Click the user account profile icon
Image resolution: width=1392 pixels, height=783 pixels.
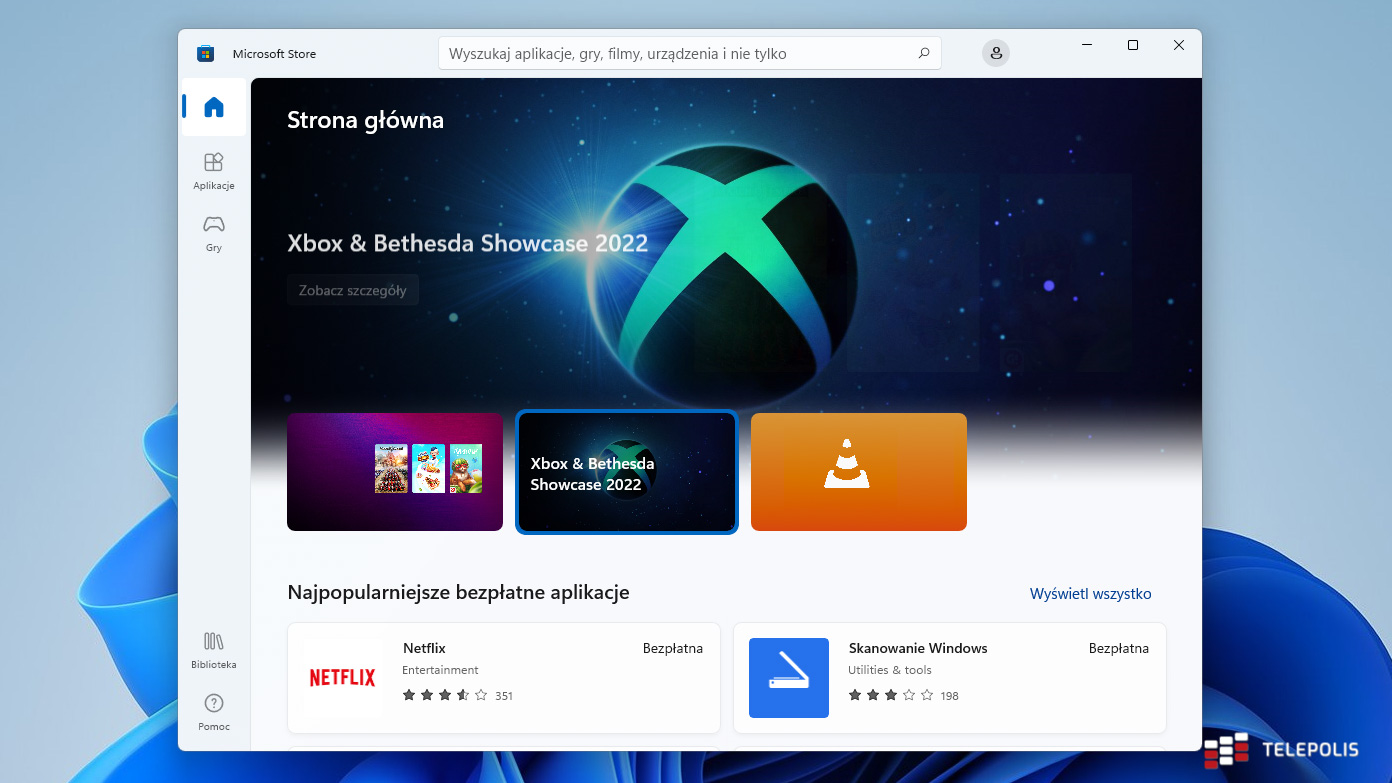tap(995, 53)
